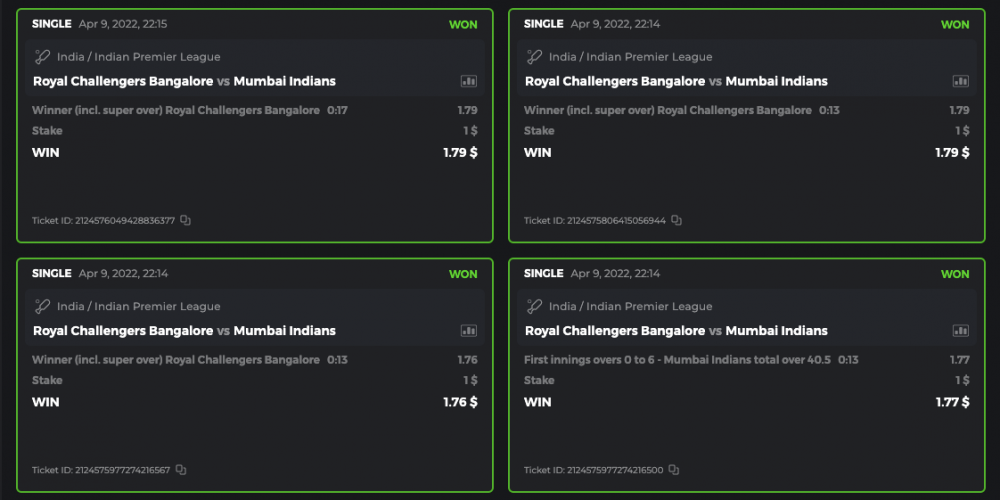Open statistics icon on the 1.76 odds bet

point(469,331)
